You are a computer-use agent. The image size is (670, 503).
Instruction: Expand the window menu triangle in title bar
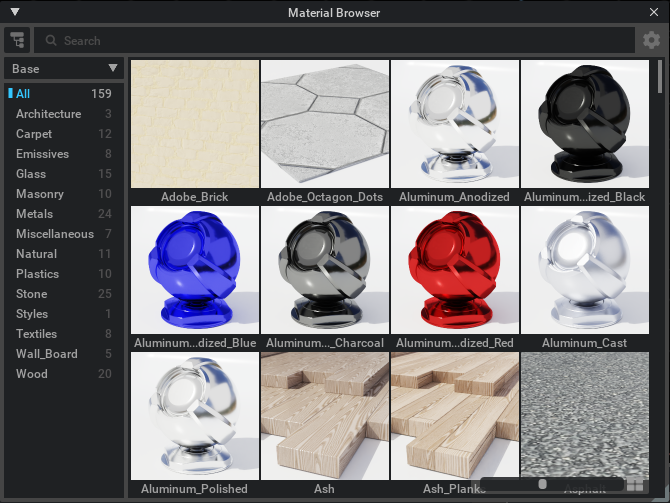point(15,12)
